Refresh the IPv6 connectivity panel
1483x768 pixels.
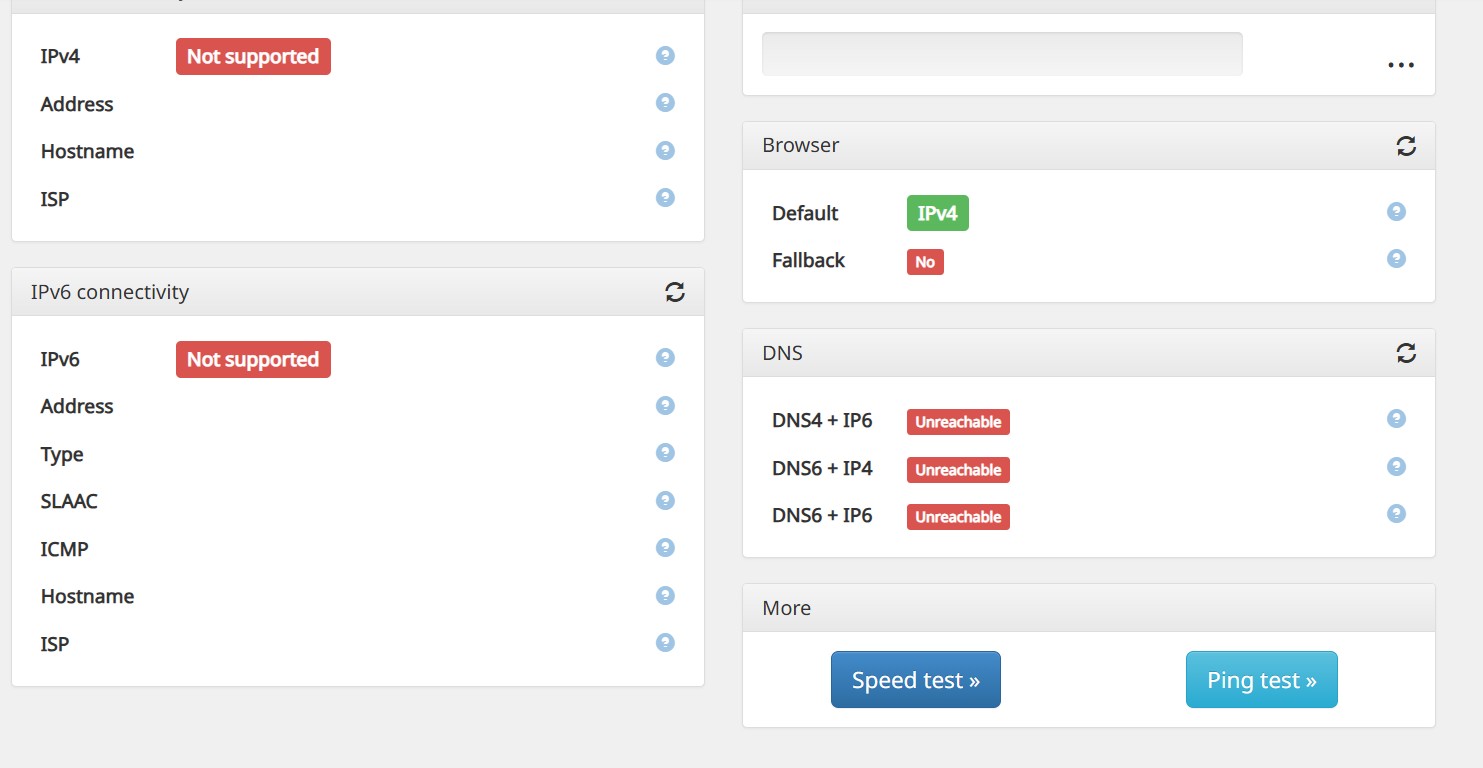(675, 292)
